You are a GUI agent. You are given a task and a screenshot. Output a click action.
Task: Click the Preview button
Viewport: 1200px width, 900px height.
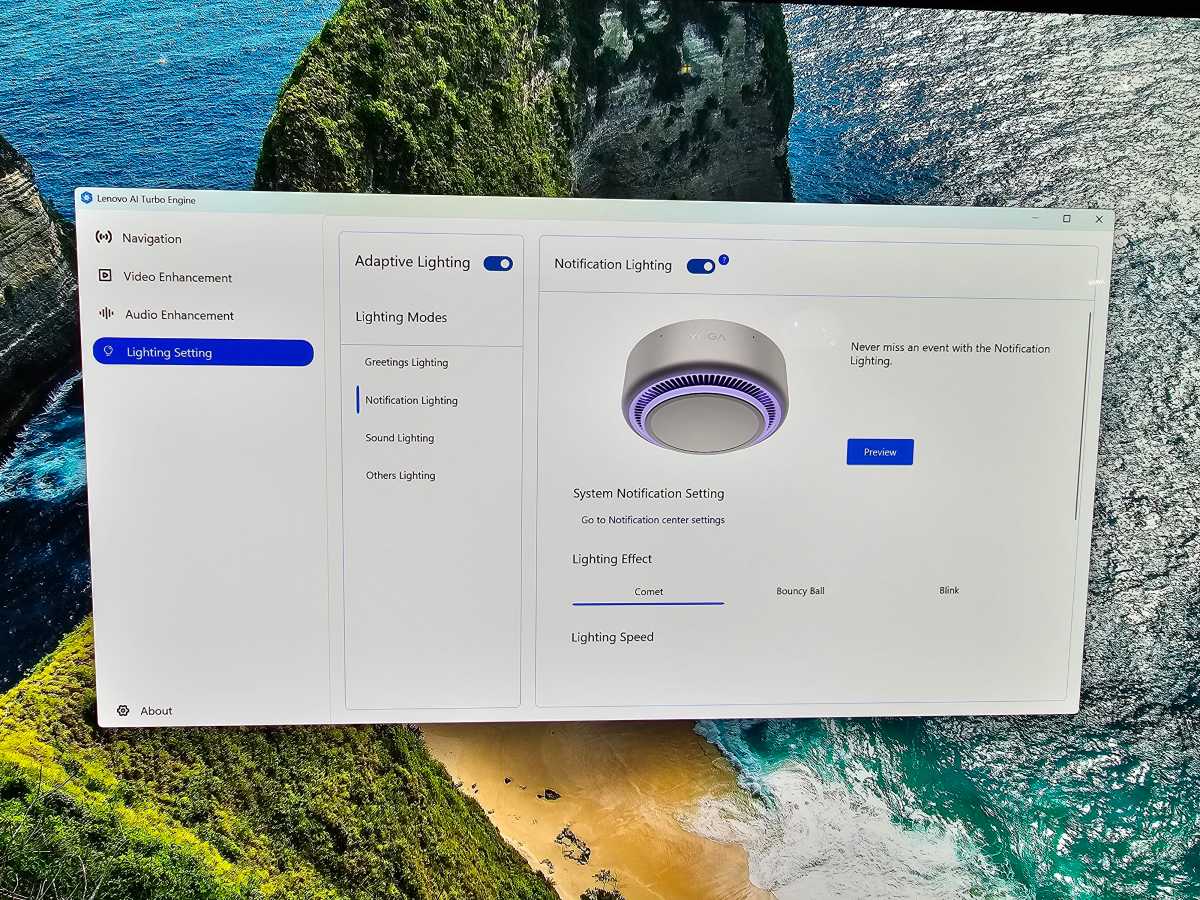click(x=879, y=452)
